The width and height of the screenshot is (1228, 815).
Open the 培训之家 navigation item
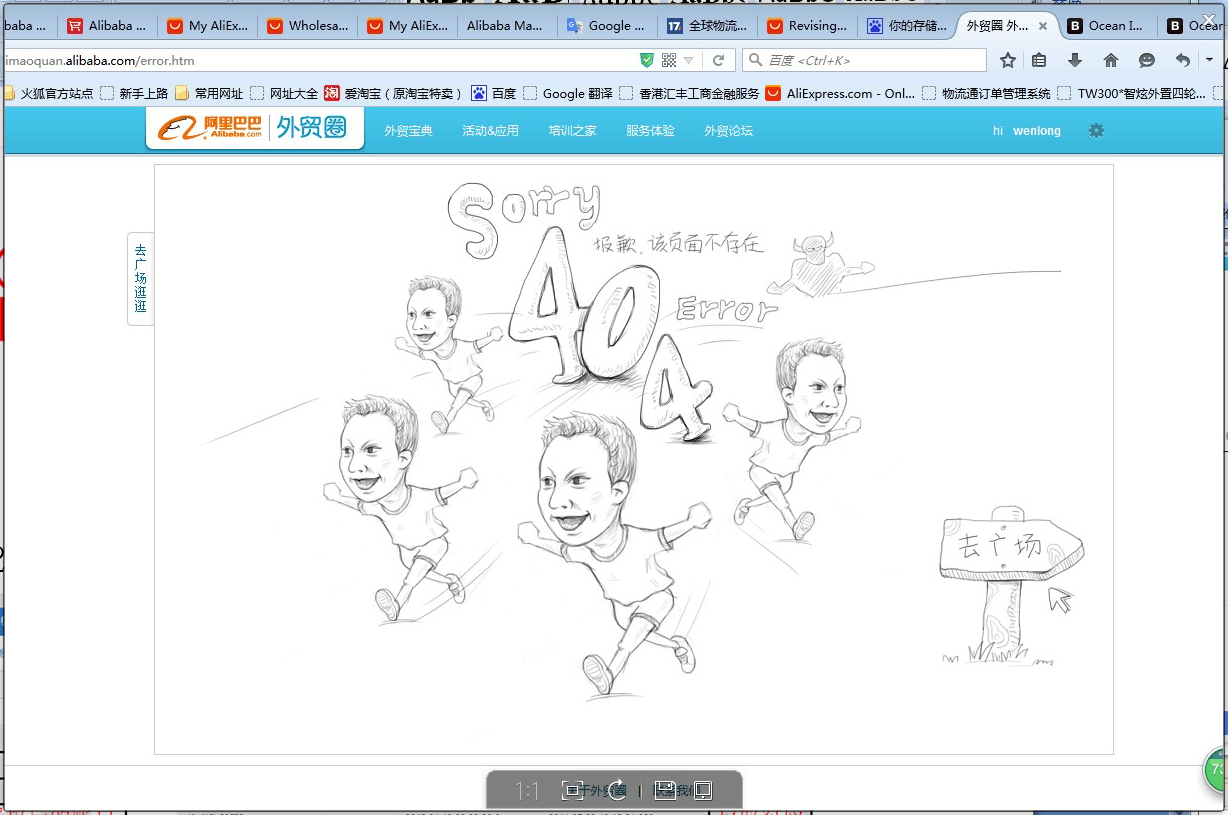[x=572, y=131]
